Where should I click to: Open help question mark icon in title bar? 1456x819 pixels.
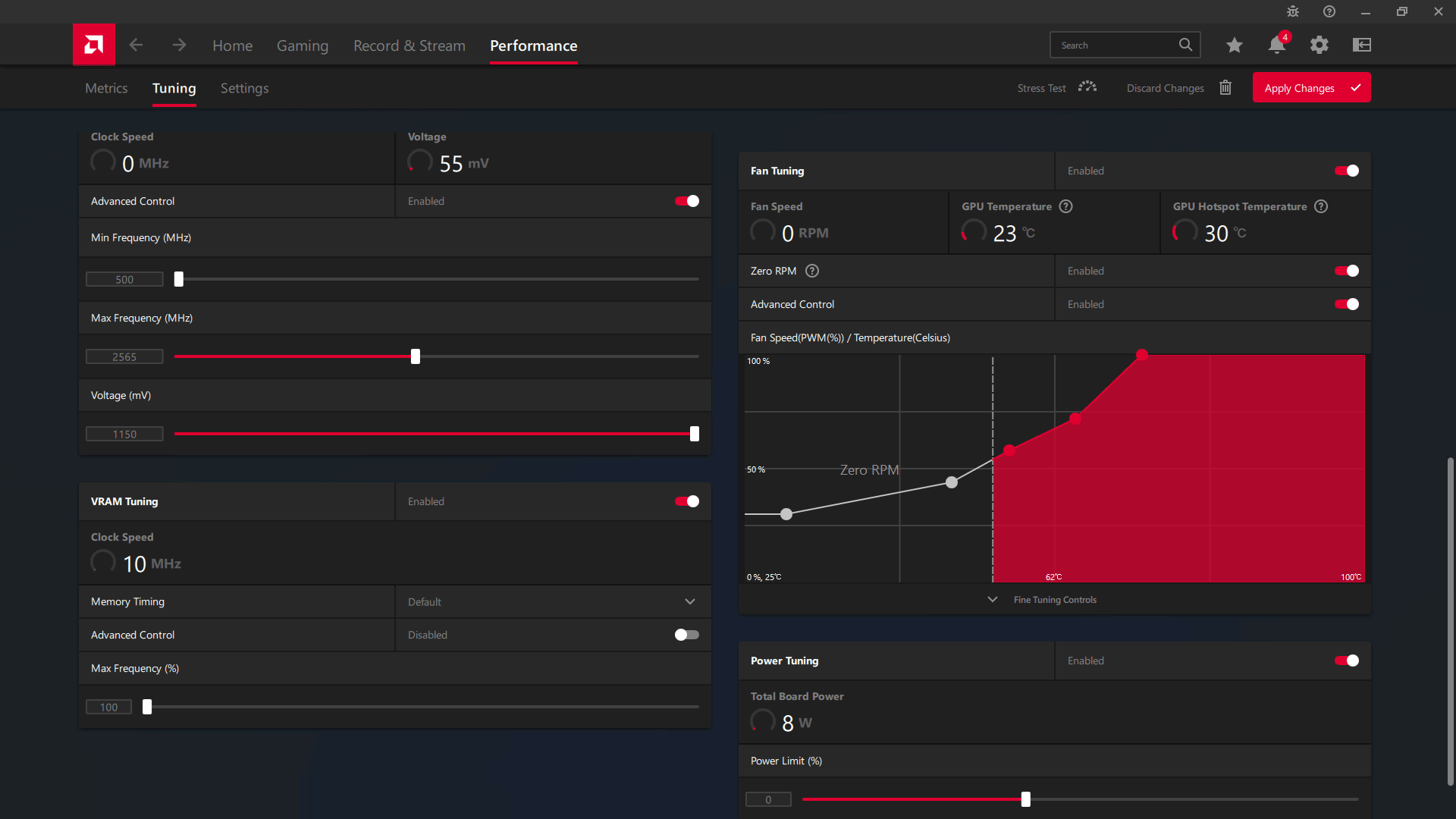1329,11
